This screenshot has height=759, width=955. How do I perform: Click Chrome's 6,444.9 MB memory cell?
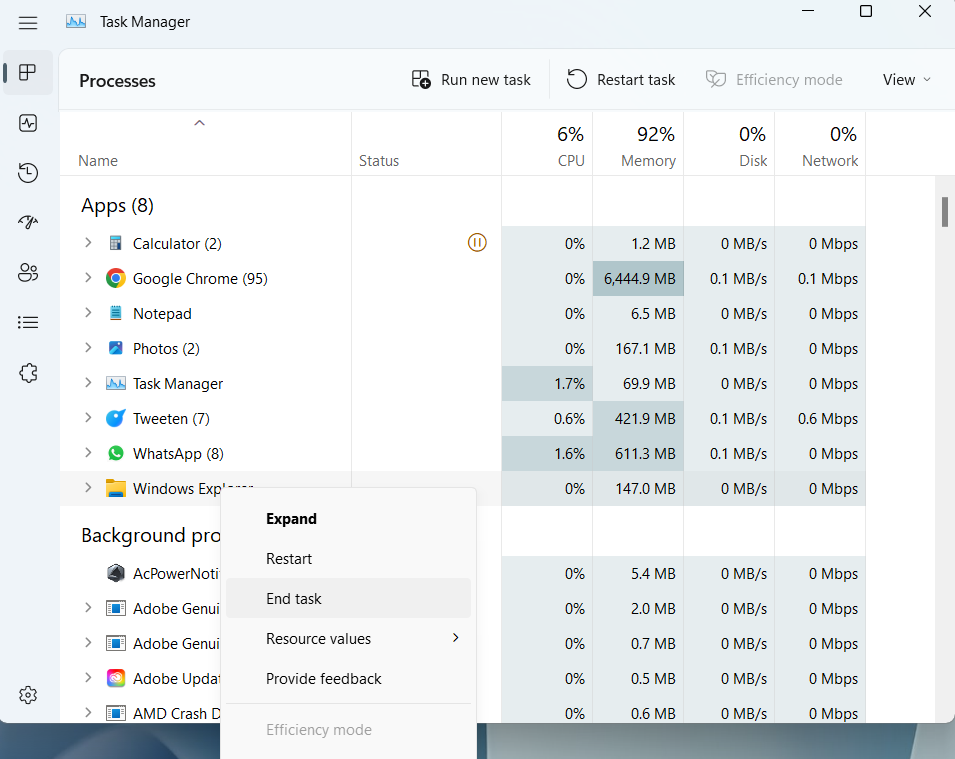(638, 278)
